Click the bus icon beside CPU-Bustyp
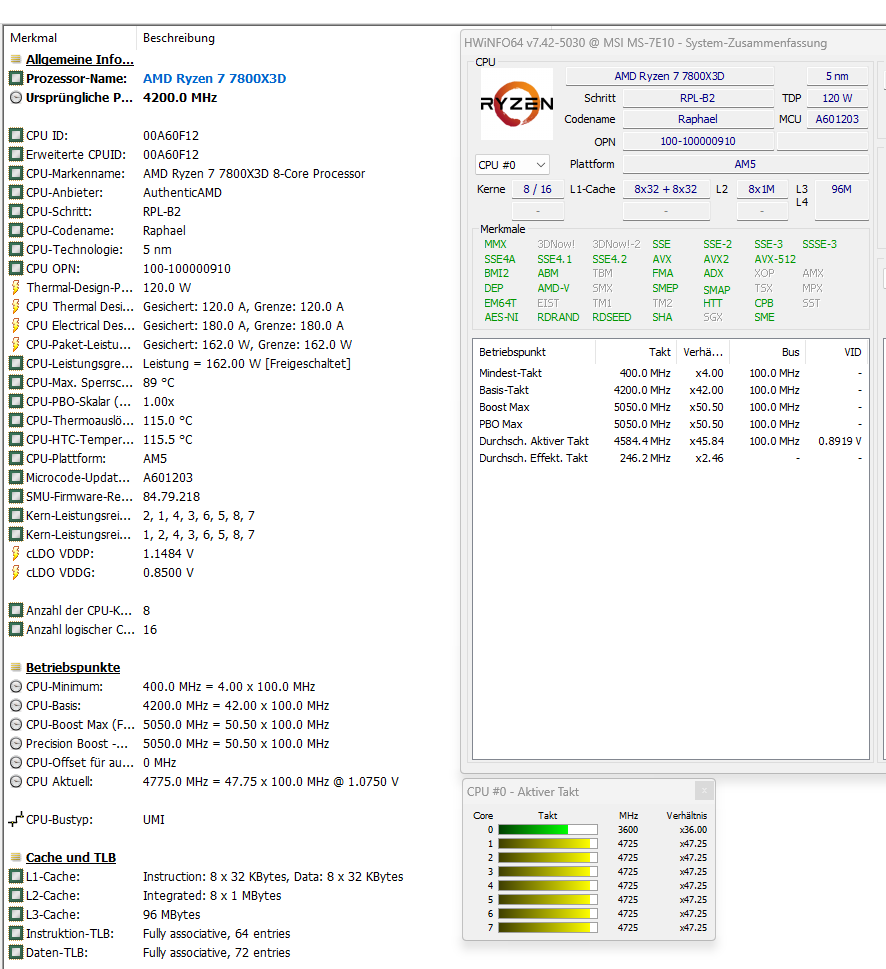Image resolution: width=886 pixels, height=969 pixels. pos(16,819)
